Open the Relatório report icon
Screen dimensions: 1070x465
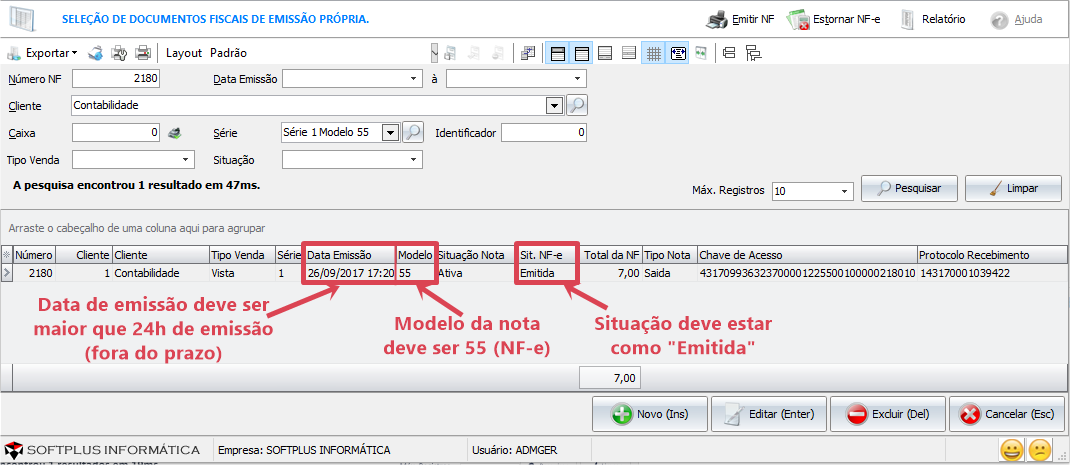(907, 19)
